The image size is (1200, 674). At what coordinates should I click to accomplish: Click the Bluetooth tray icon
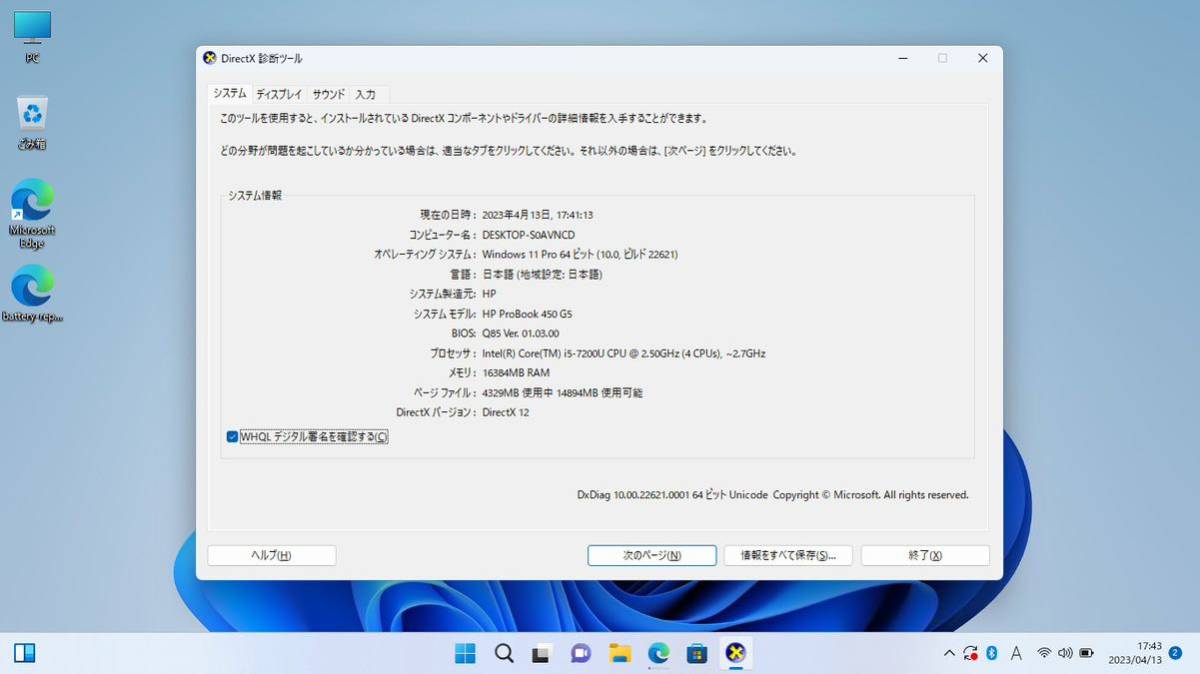click(992, 653)
